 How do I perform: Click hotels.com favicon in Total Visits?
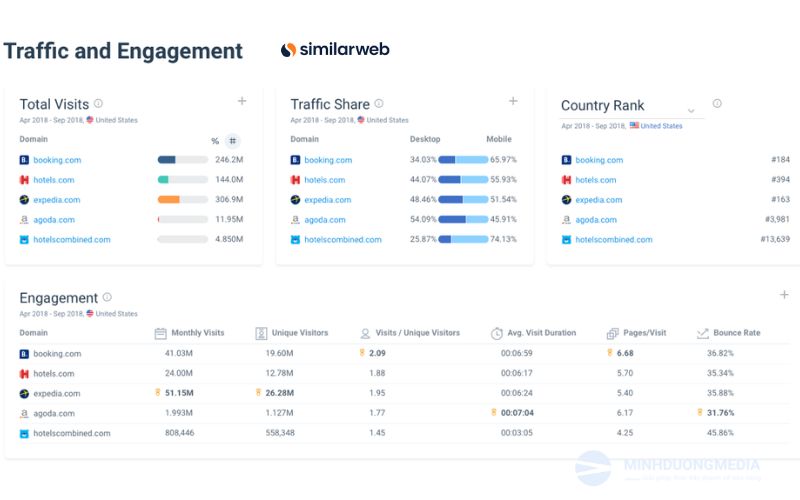[24, 180]
